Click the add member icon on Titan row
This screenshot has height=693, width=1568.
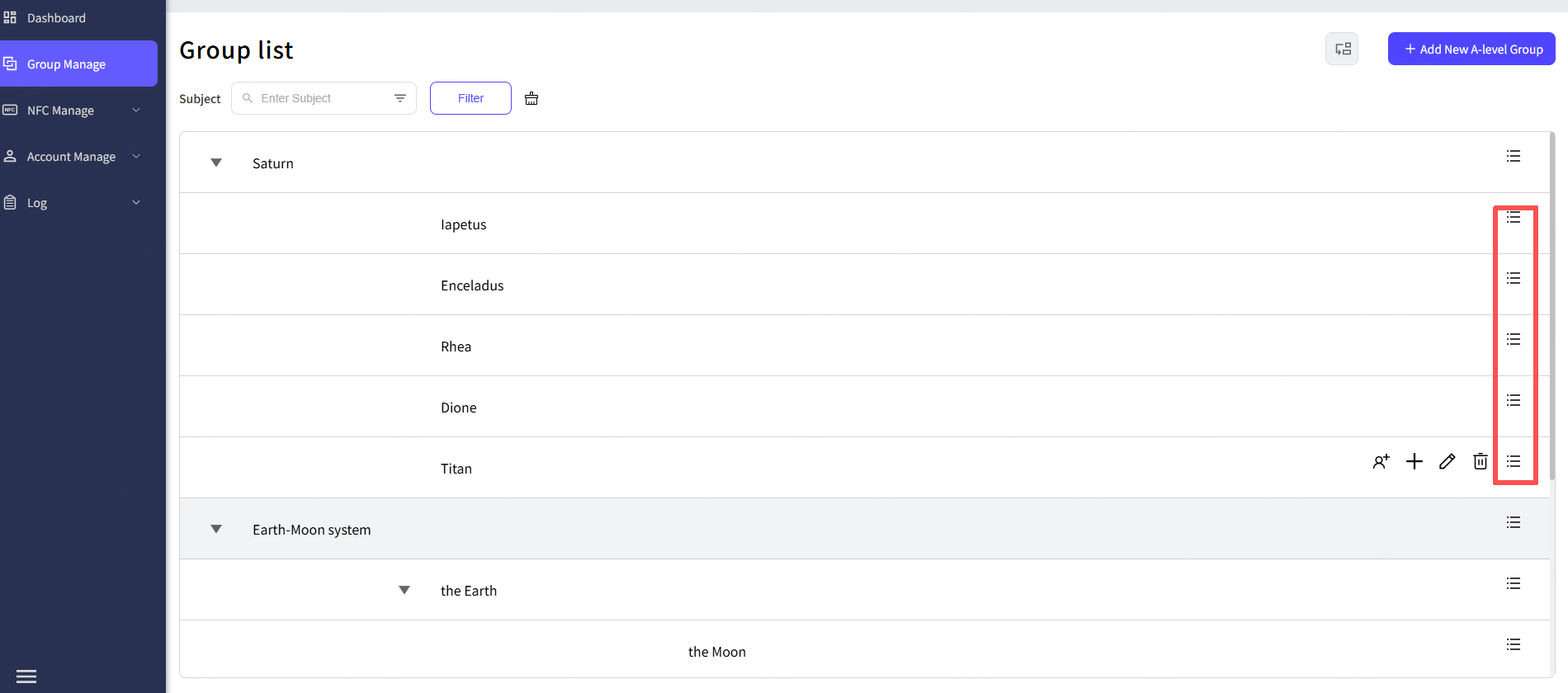coord(1381,462)
